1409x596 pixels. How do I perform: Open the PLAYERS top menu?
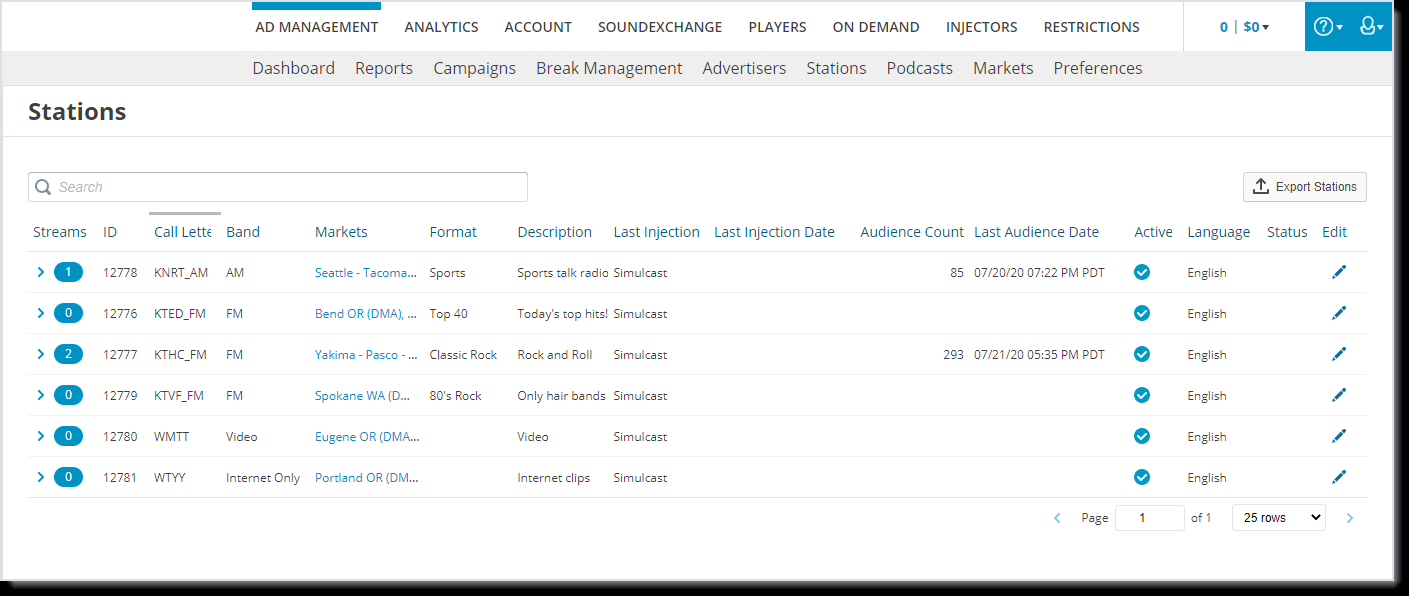[x=778, y=27]
